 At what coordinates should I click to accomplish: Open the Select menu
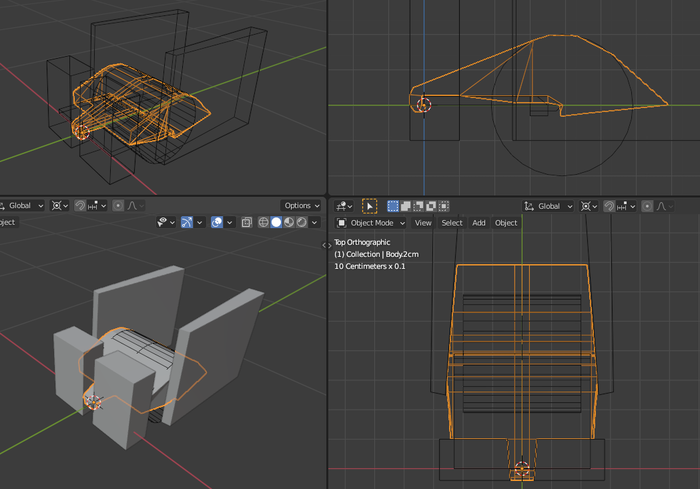[452, 223]
